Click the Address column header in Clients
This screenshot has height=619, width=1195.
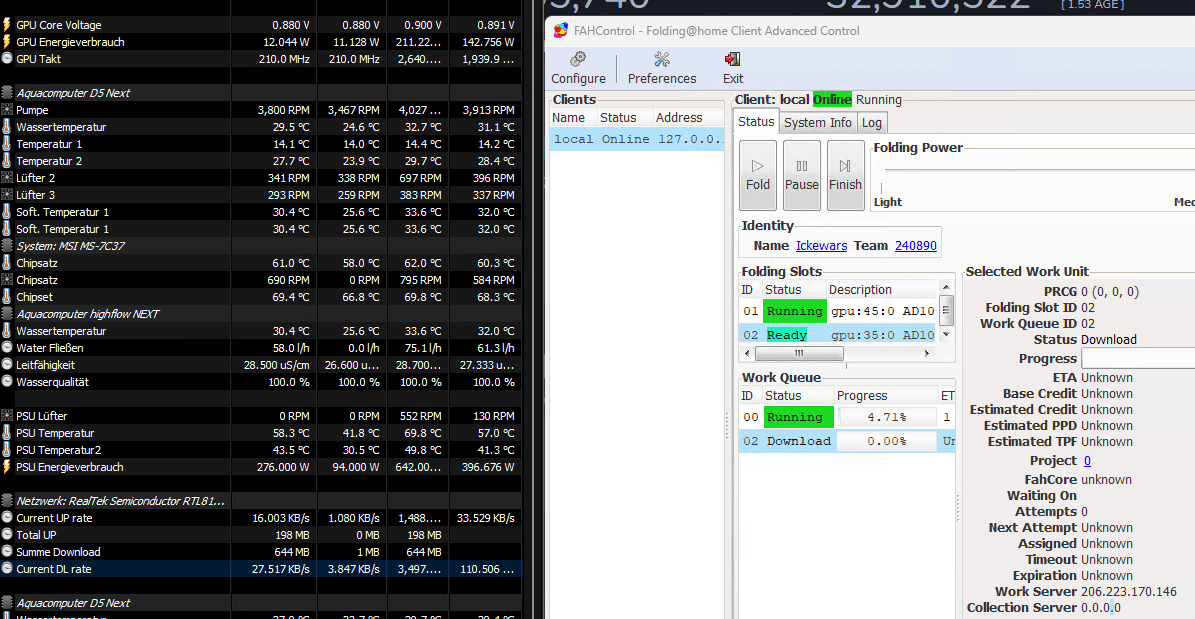coord(688,117)
